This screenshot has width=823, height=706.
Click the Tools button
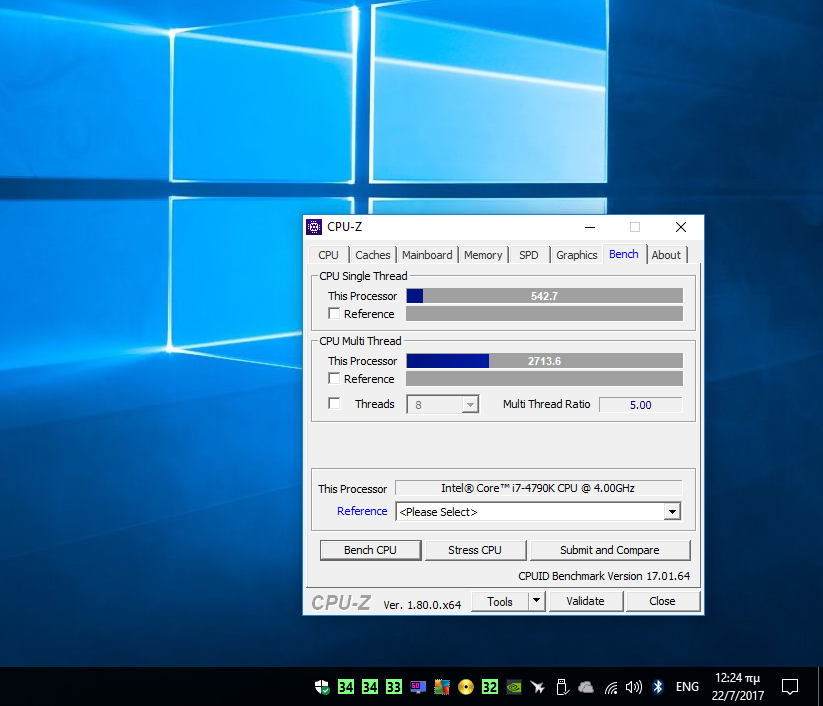click(500, 602)
